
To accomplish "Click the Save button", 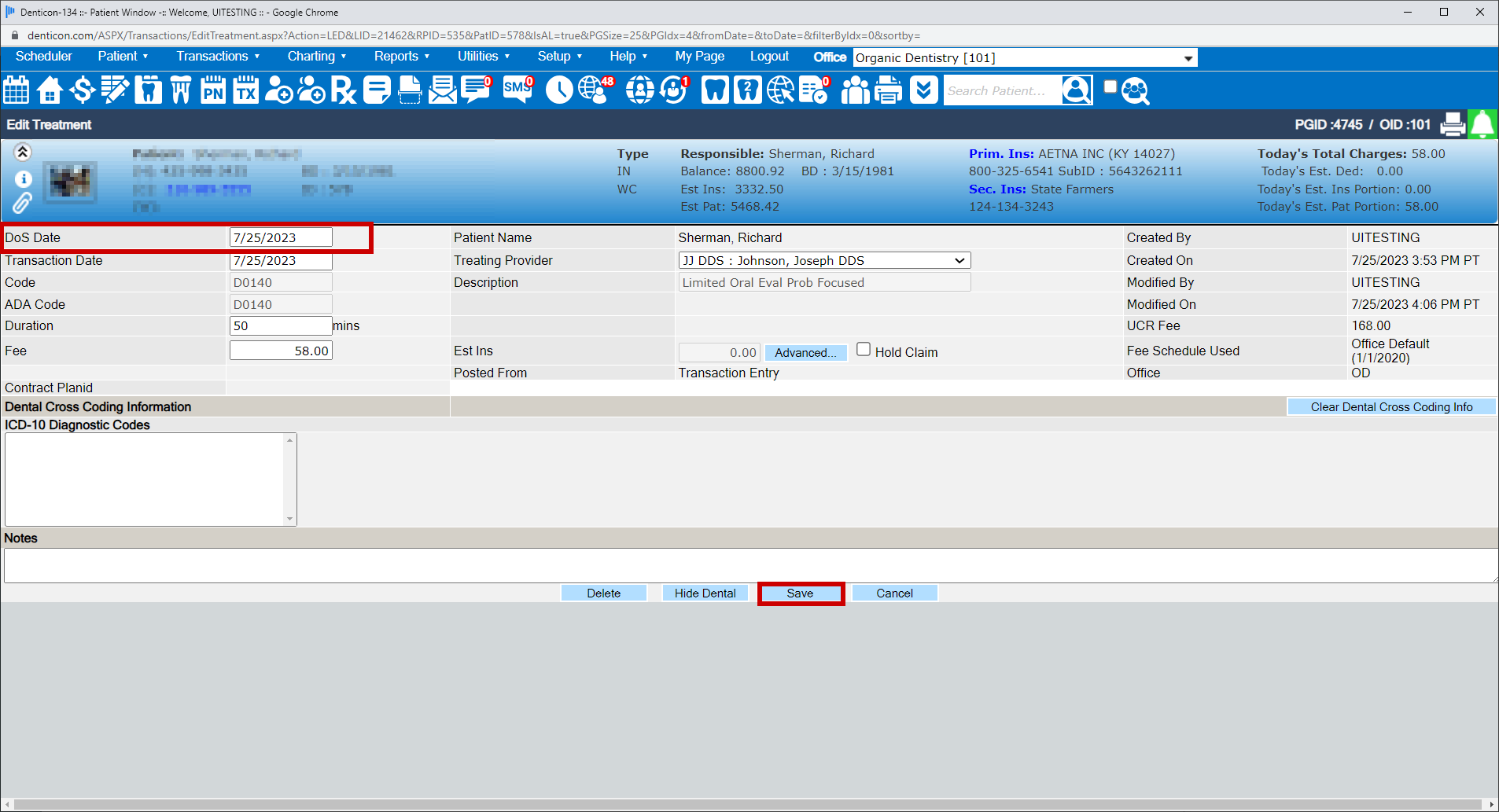I will [801, 593].
